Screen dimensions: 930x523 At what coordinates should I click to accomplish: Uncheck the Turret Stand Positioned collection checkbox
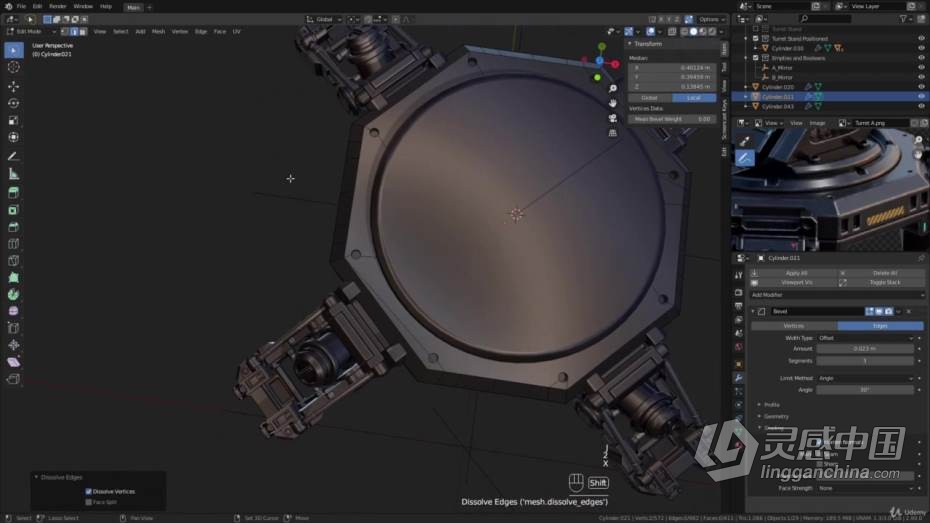756,39
